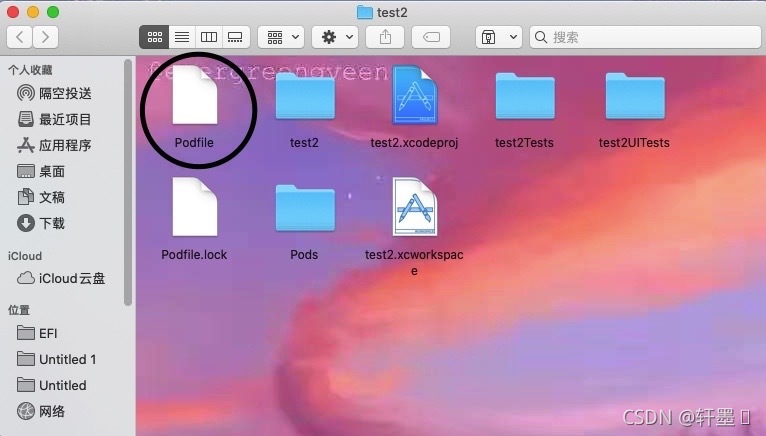The image size is (766, 436).
Task: Open Downloads (下载) in sidebar
Action: (x=41, y=223)
